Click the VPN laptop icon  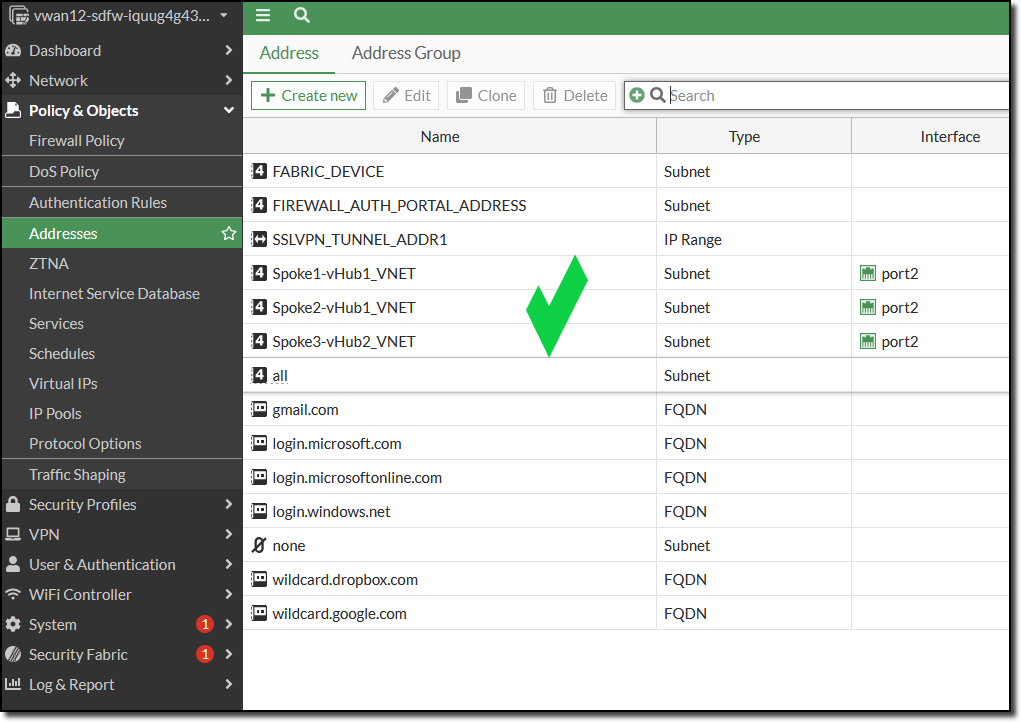pyautogui.click(x=13, y=535)
